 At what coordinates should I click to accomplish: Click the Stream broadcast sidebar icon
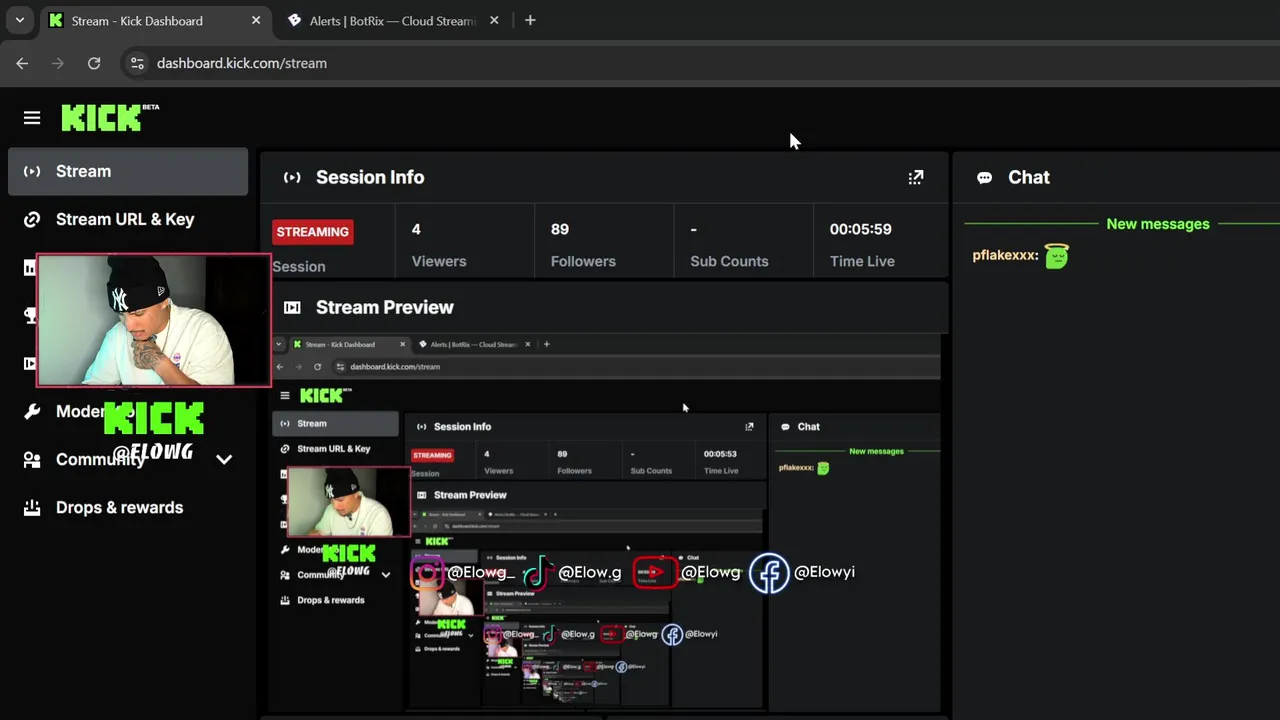[x=32, y=171]
